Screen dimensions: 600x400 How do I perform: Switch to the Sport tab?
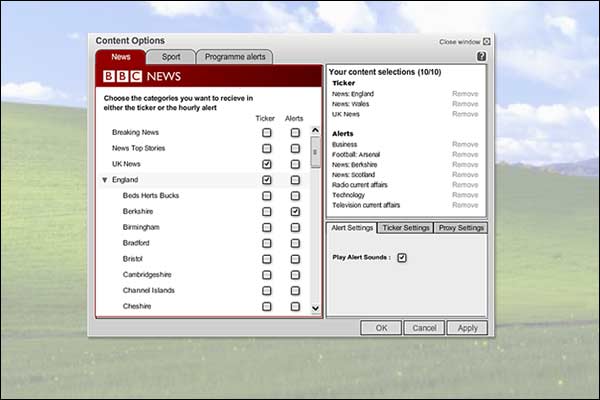tap(171, 57)
